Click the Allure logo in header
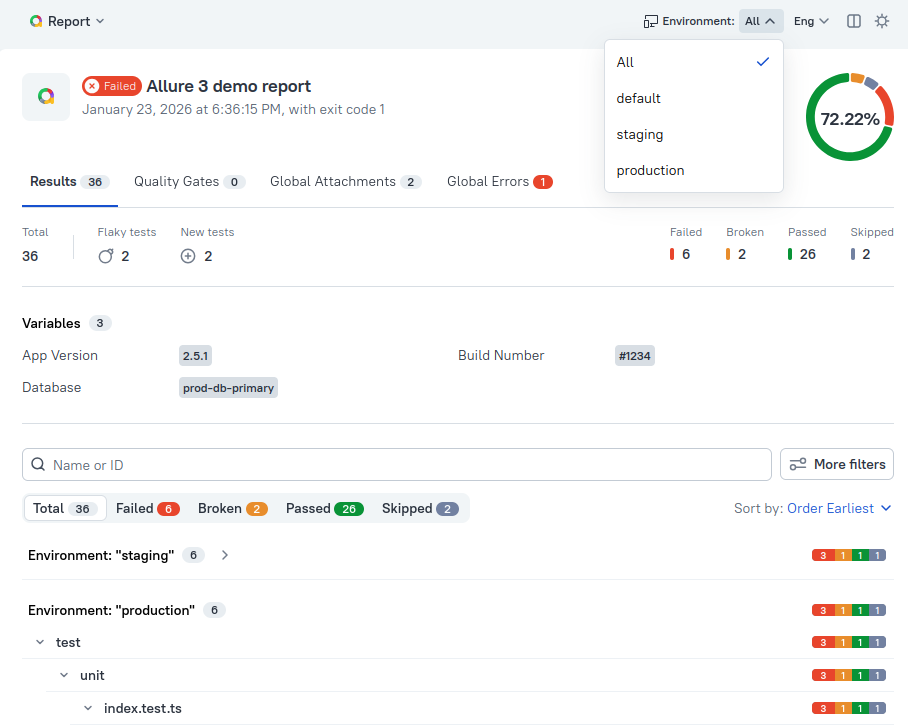This screenshot has height=726, width=908. [36, 21]
